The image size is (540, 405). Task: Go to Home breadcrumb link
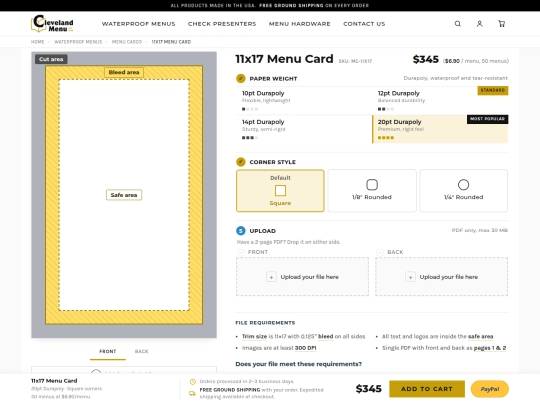tap(38, 42)
